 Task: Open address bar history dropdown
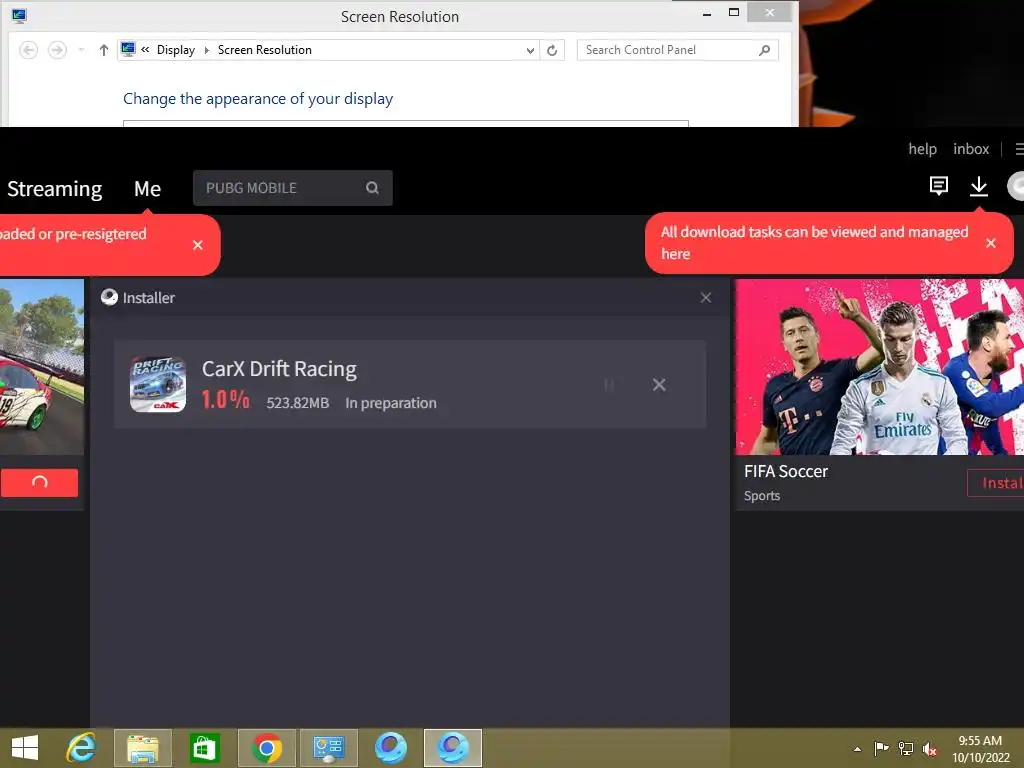(x=530, y=50)
